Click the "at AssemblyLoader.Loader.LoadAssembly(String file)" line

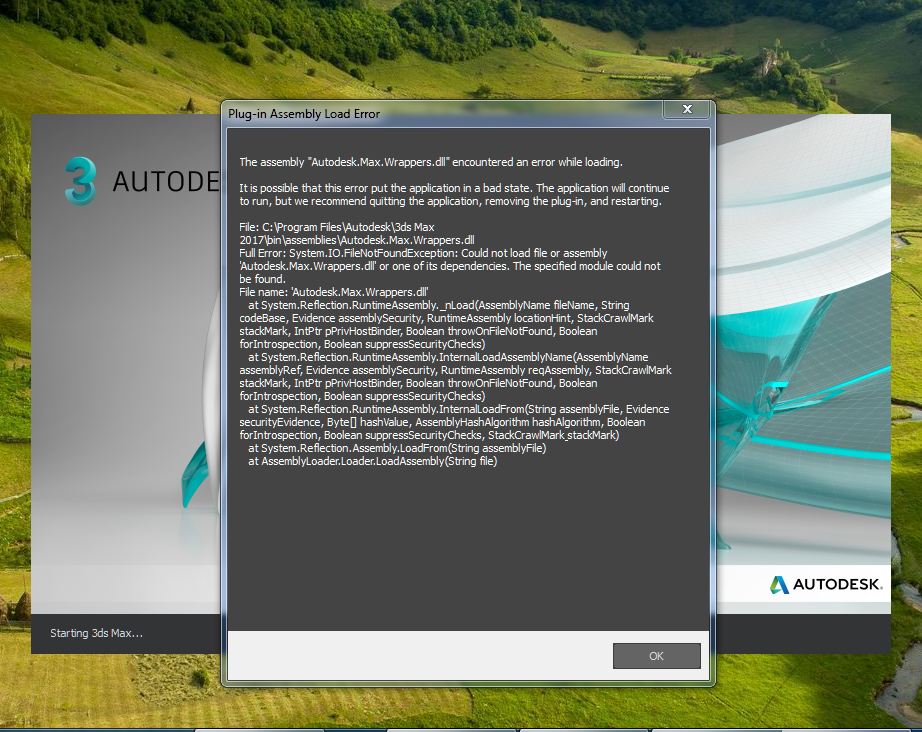pos(372,462)
